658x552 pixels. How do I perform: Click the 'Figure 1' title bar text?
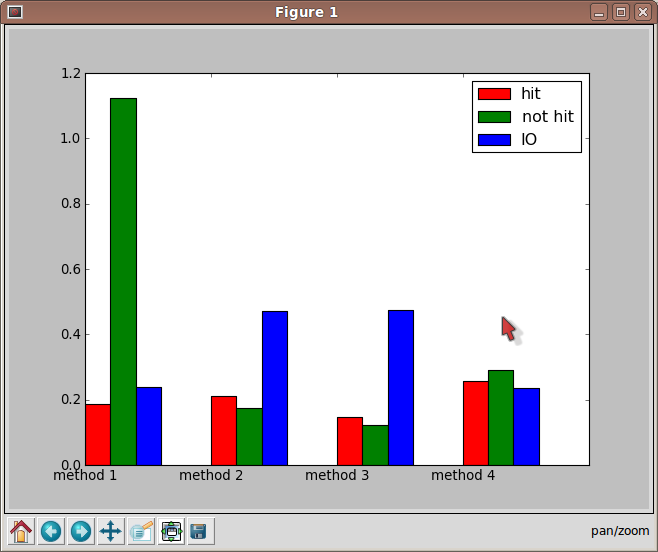click(306, 12)
